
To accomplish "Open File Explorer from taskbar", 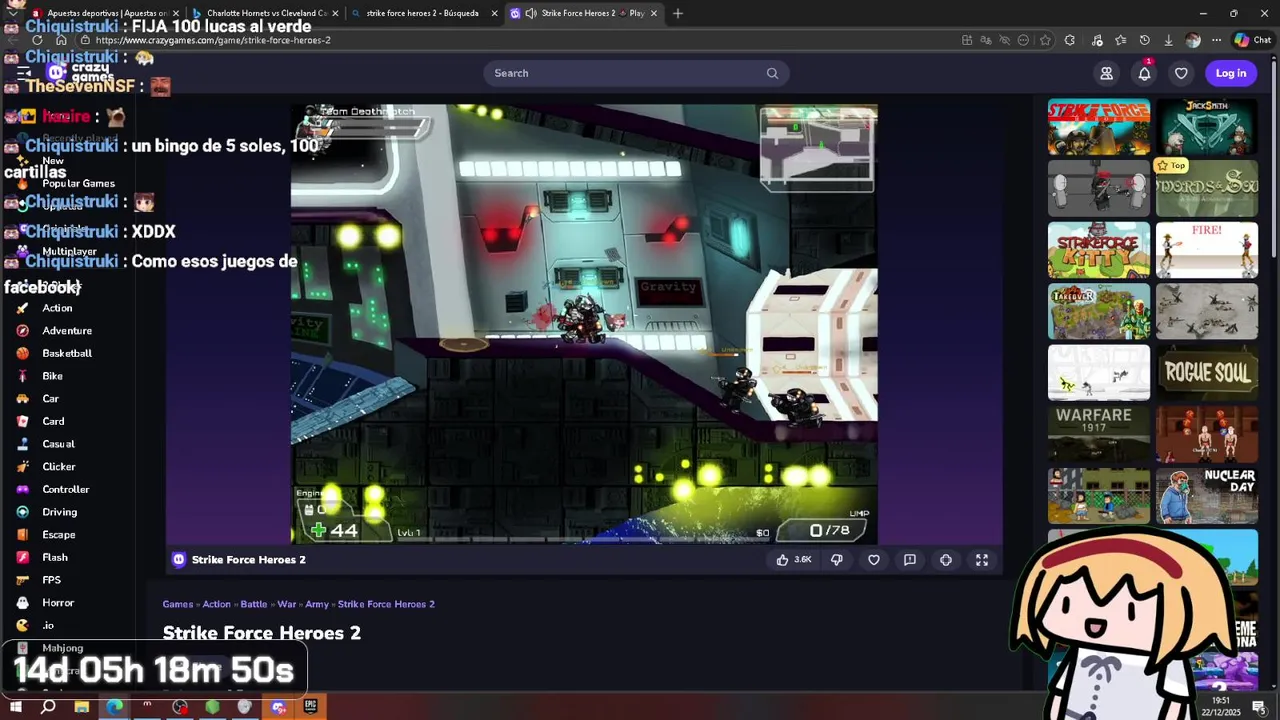I will pyautogui.click(x=82, y=707).
